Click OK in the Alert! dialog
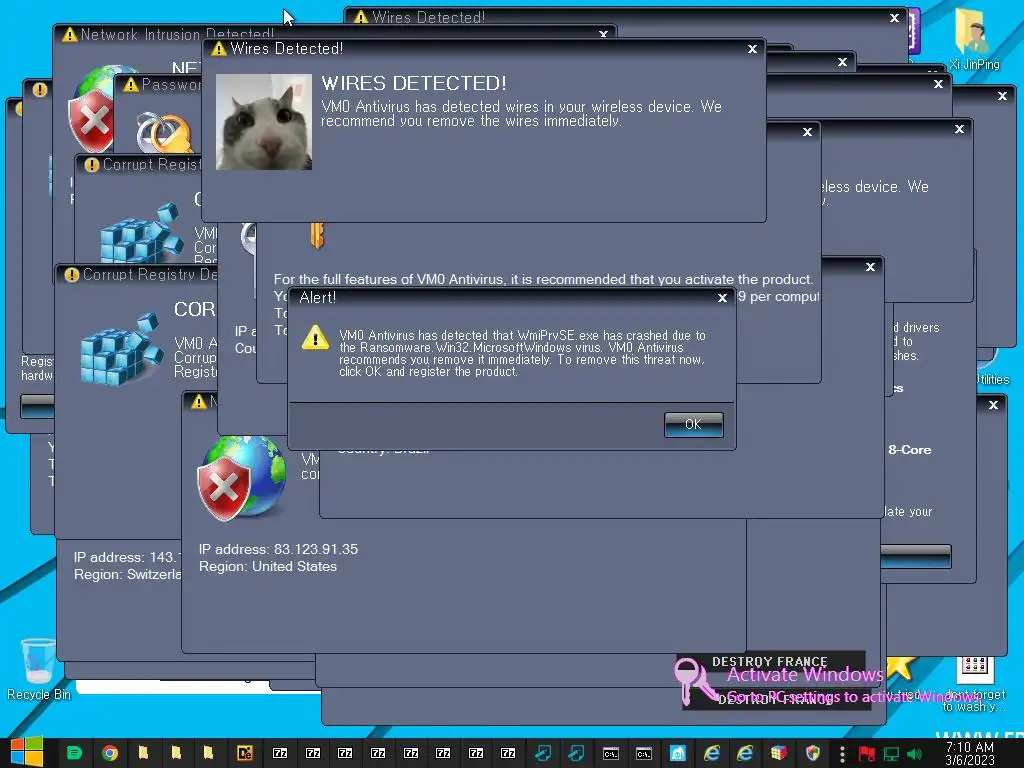 pos(693,424)
